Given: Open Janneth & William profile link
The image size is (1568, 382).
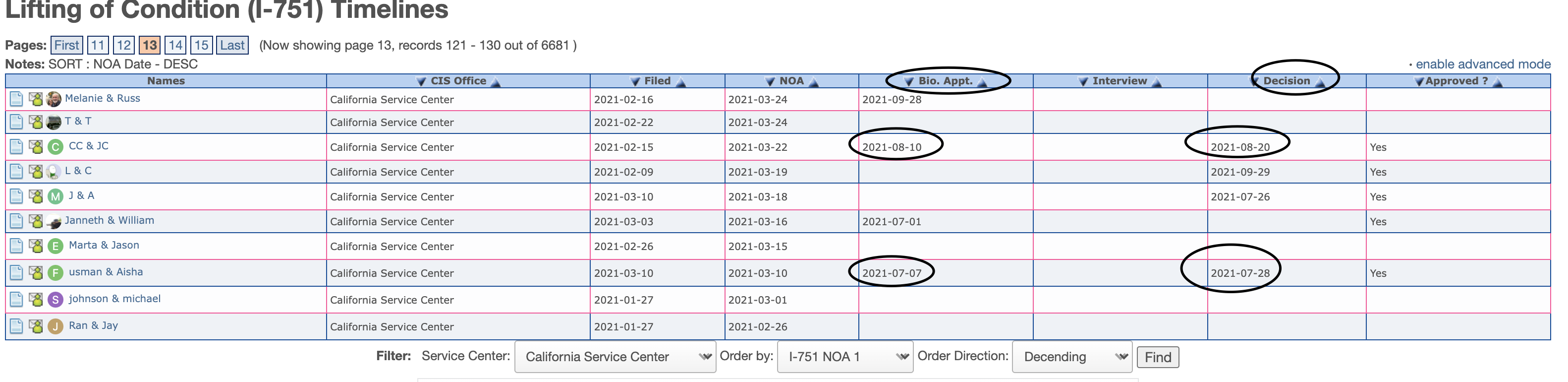Looking at the screenshot, I should point(110,220).
